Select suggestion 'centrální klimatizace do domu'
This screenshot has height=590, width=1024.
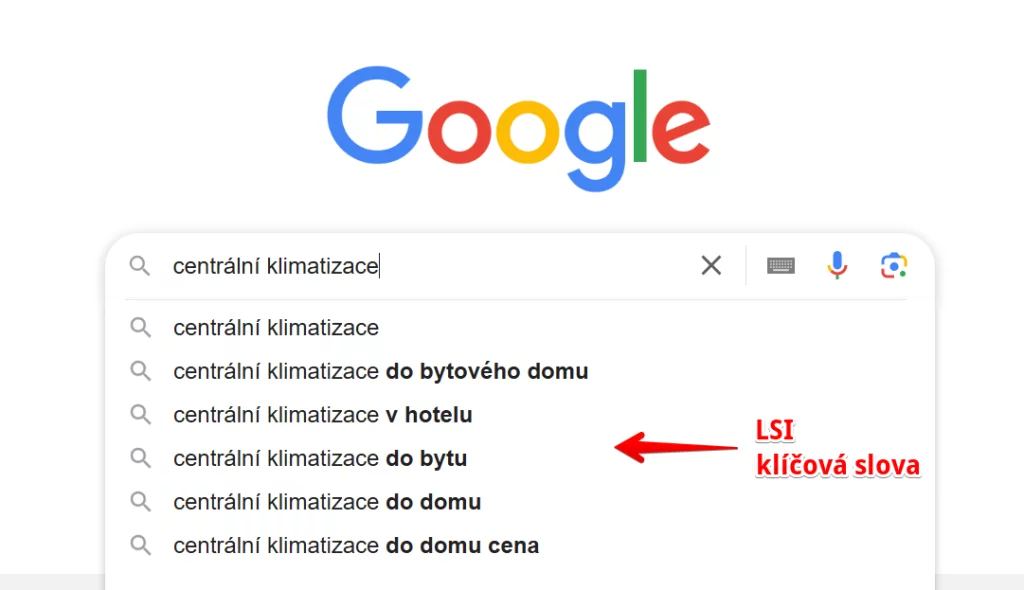pos(327,501)
